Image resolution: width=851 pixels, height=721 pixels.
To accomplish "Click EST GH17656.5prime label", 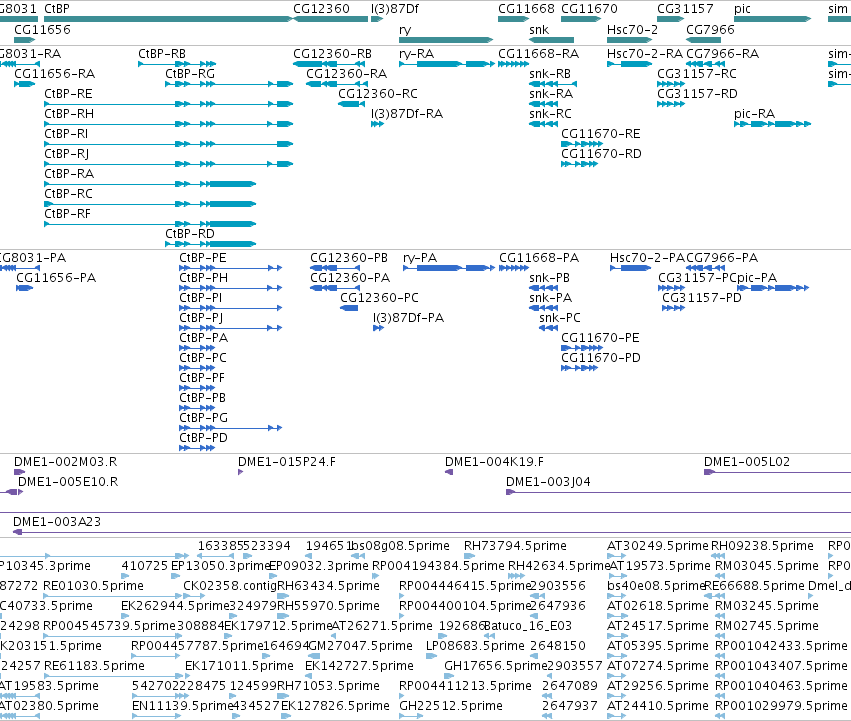I will (496, 666).
